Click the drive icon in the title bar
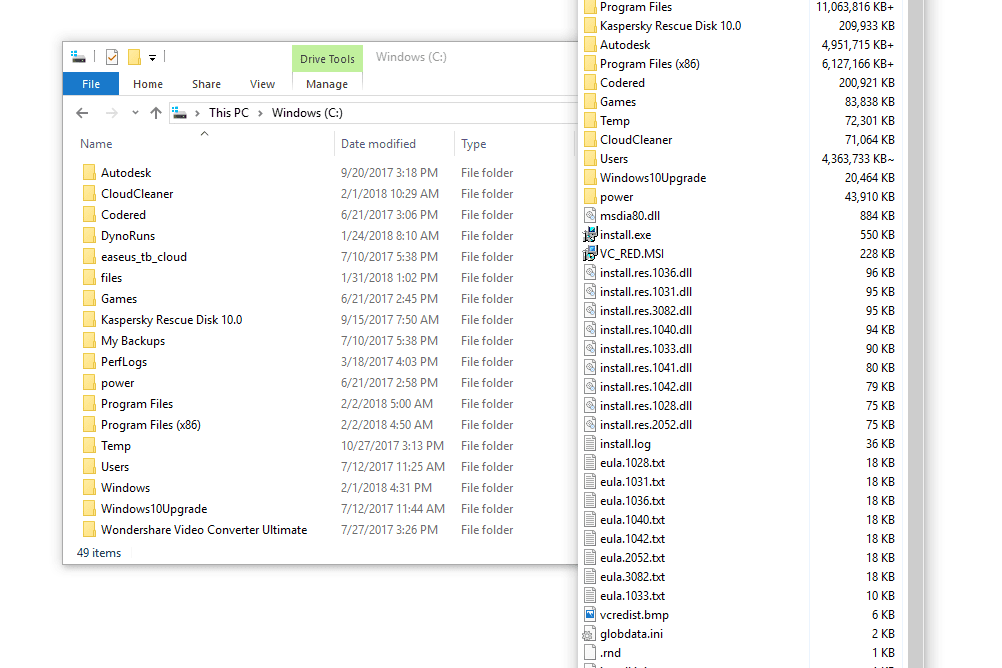The width and height of the screenshot is (1002, 668). click(79, 57)
